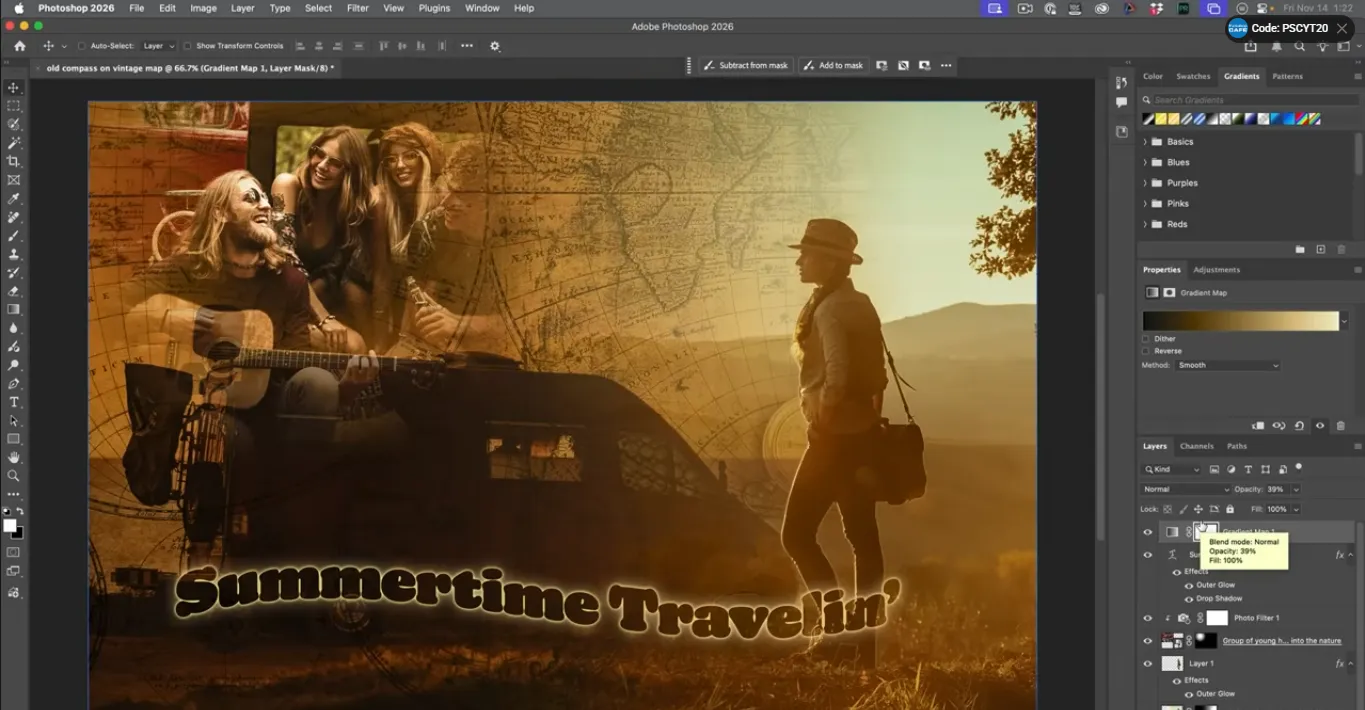Open the blend mode dropdown showing Normal

1185,489
